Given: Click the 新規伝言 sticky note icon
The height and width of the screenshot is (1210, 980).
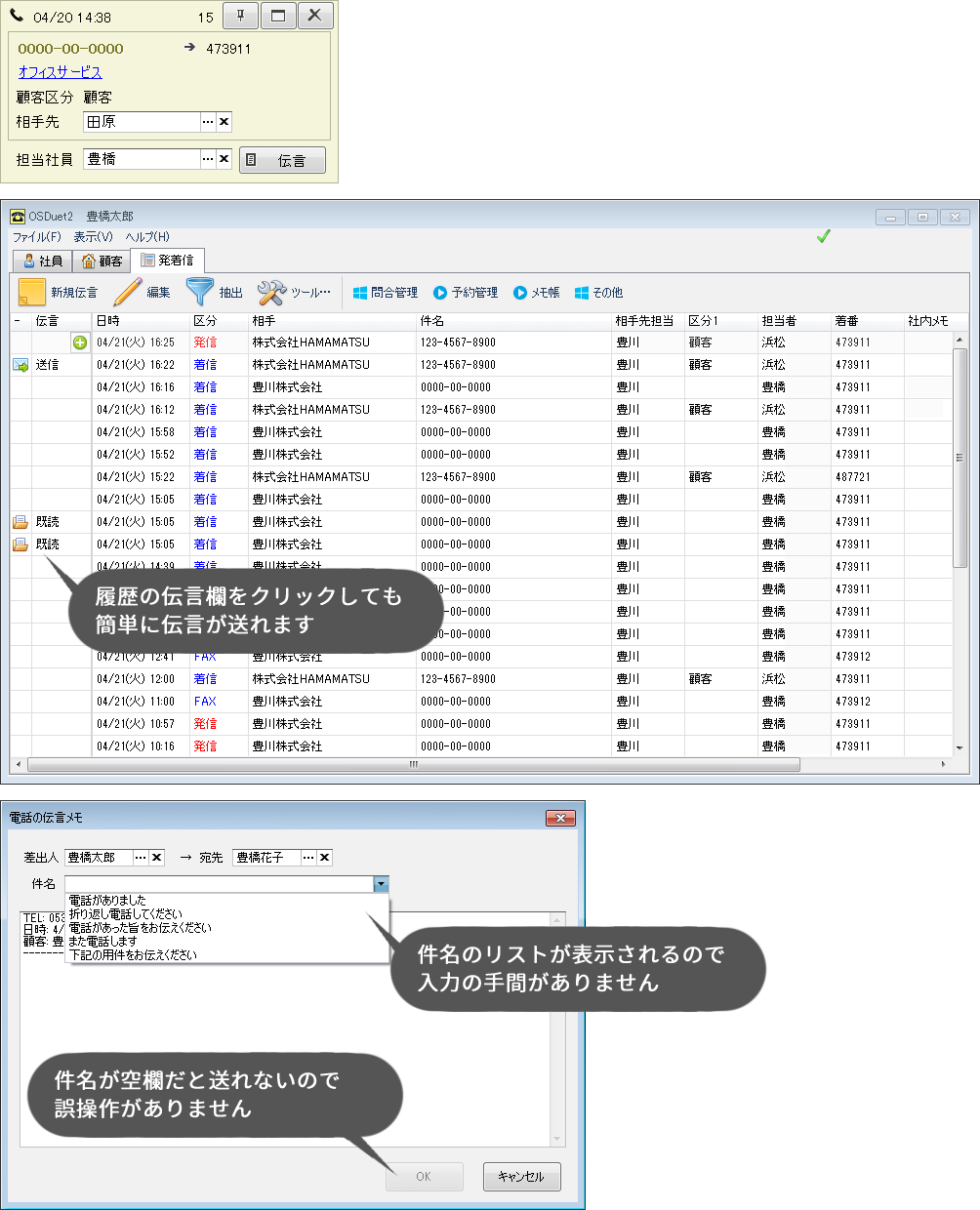Looking at the screenshot, I should (x=32, y=292).
